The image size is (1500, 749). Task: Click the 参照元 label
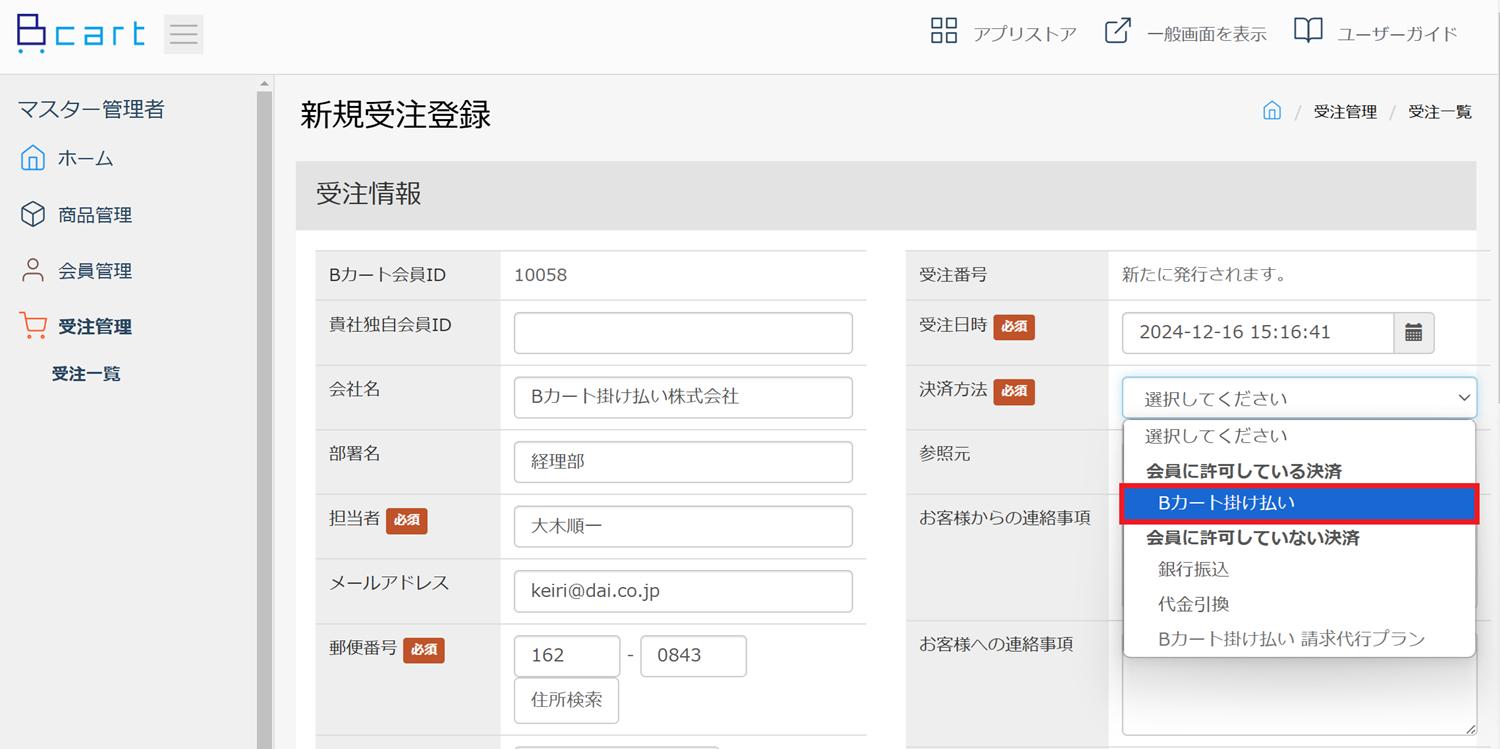click(945, 454)
